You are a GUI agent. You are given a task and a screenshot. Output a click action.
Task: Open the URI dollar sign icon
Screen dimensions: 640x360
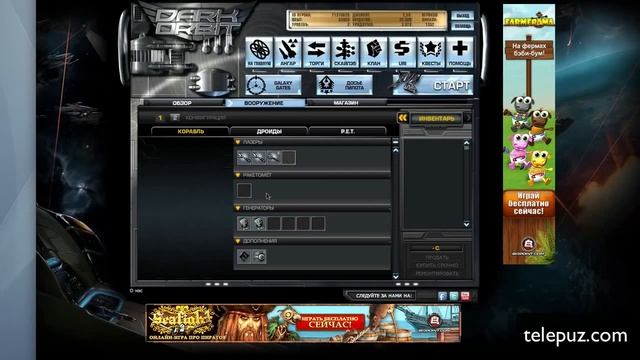tap(402, 52)
